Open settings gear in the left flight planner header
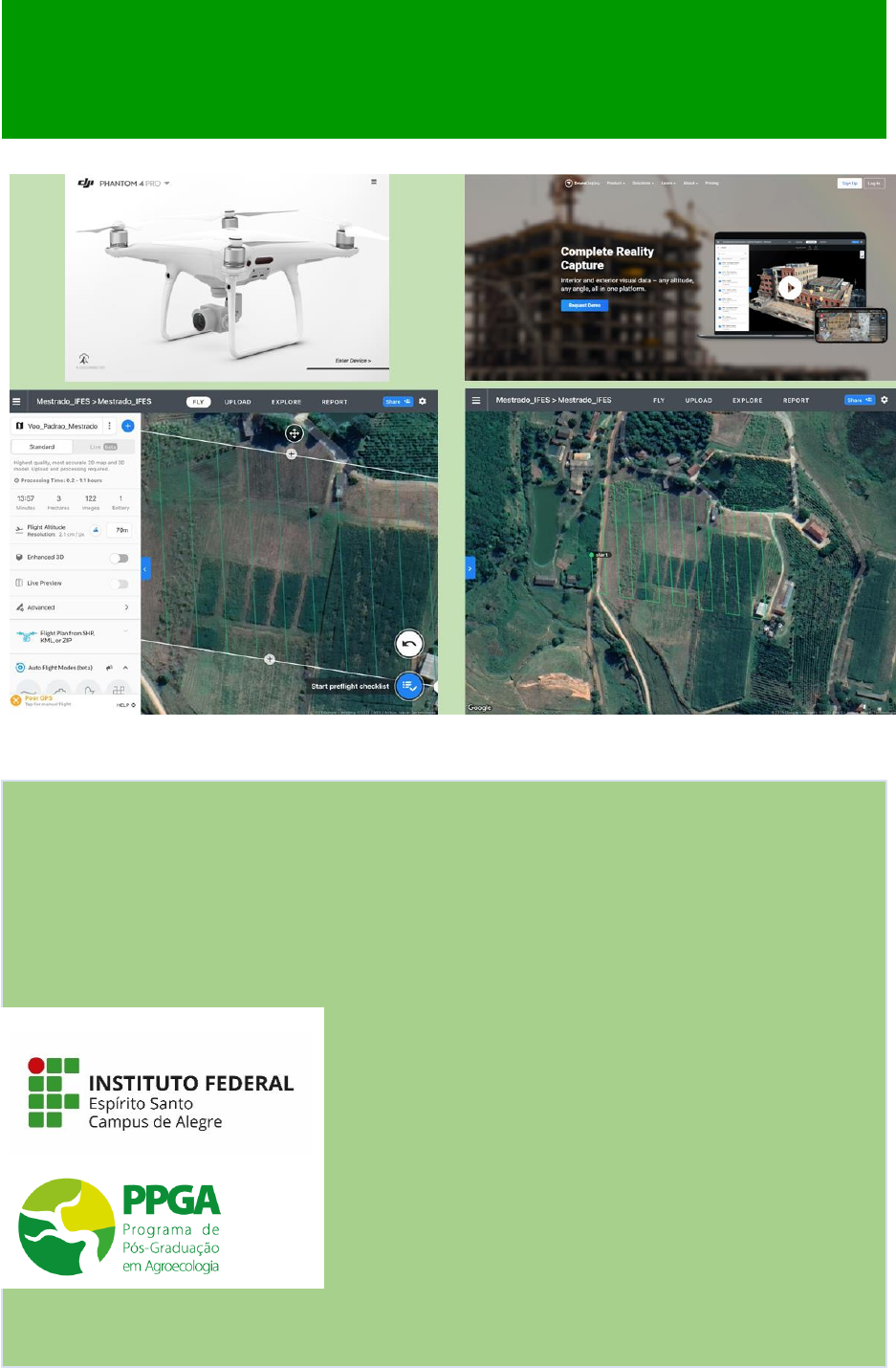 pos(423,402)
